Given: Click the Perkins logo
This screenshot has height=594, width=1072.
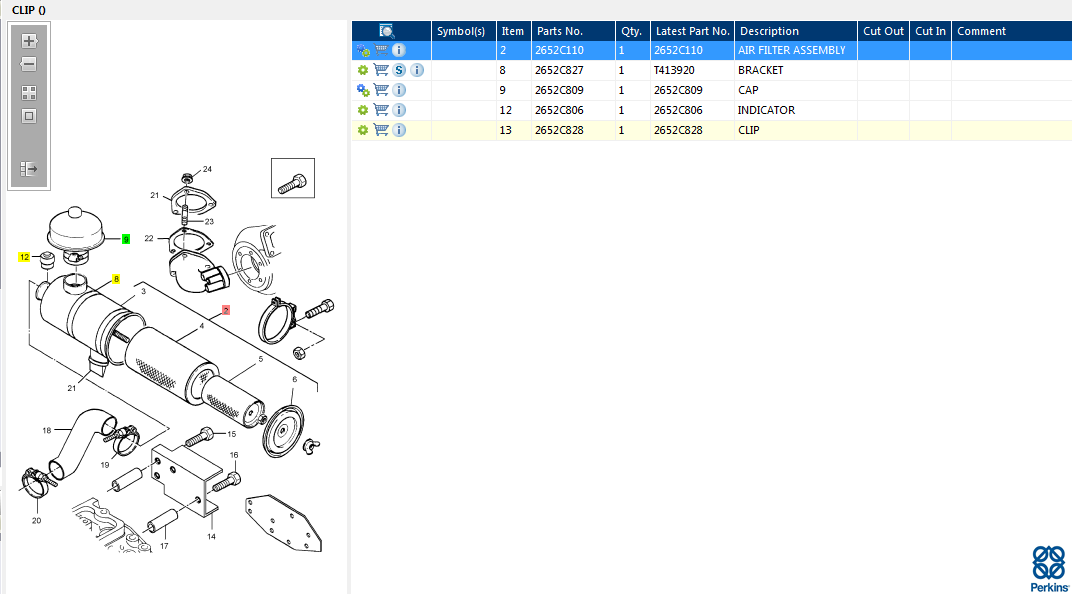Looking at the screenshot, I should tap(1047, 568).
